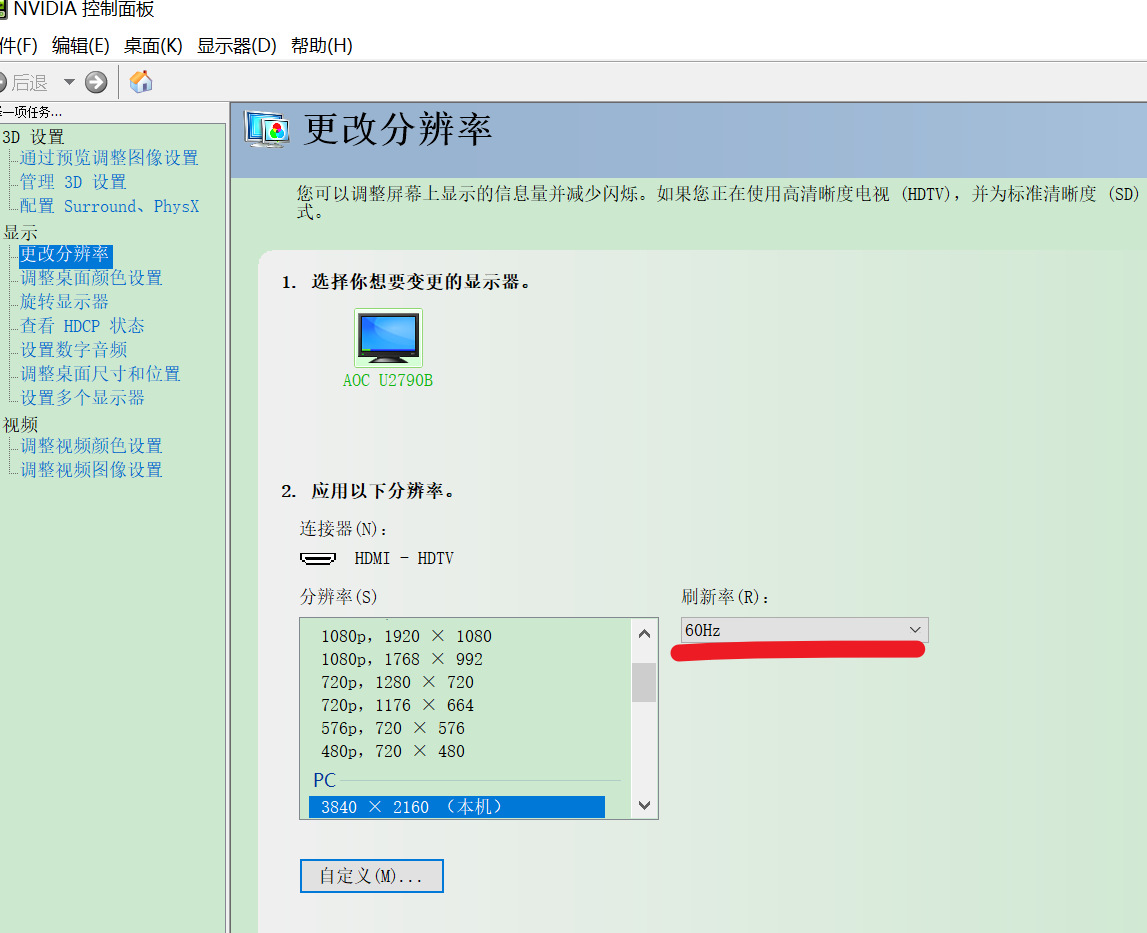Open 查看 HDCP 状态 page

pyautogui.click(x=82, y=326)
